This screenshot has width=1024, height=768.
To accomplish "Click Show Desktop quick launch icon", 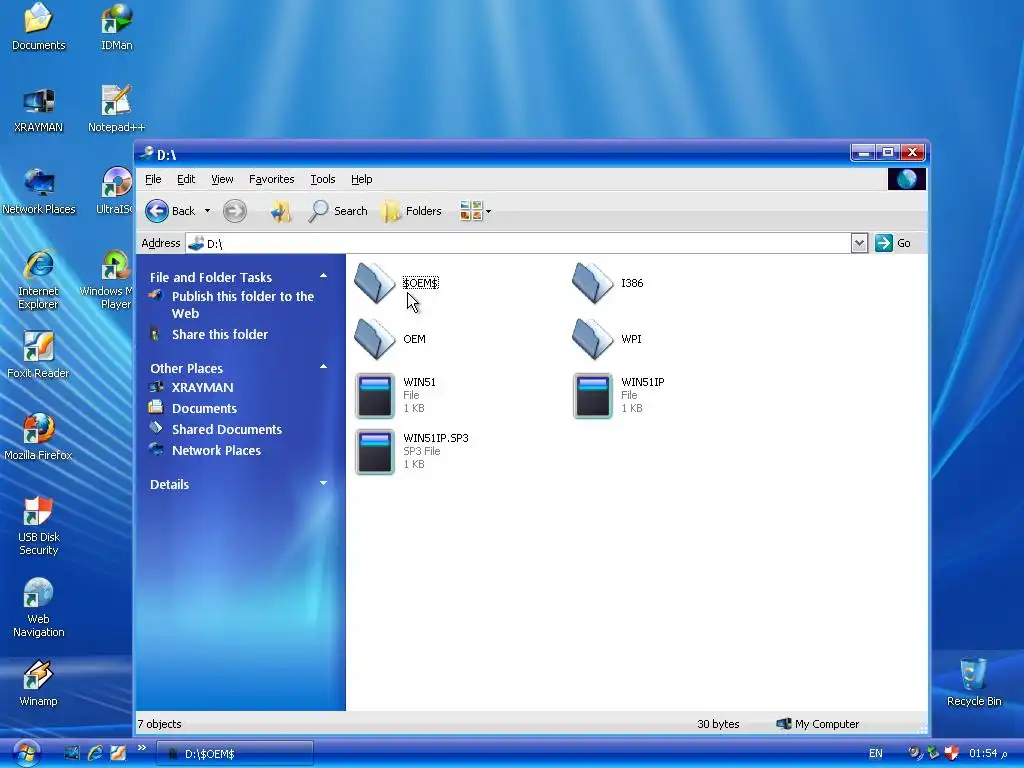I will point(72,753).
